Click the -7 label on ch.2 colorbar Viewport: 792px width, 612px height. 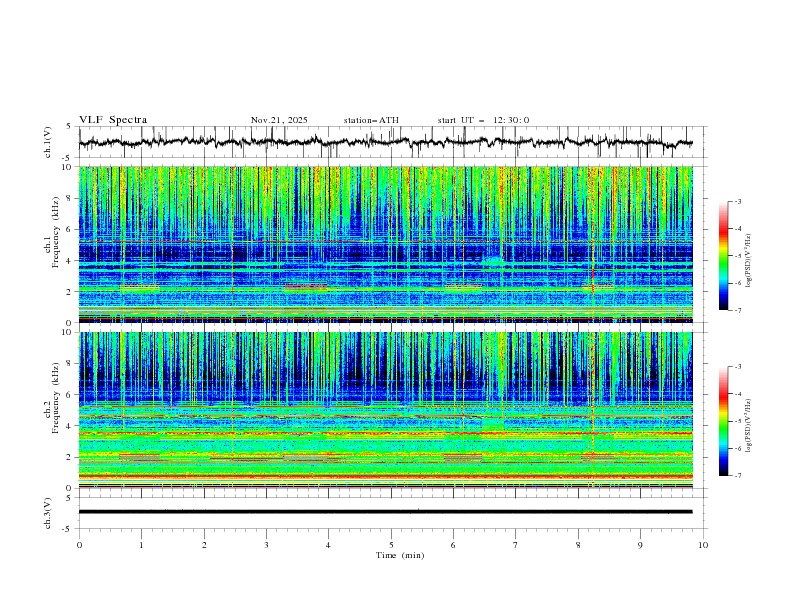coord(737,475)
